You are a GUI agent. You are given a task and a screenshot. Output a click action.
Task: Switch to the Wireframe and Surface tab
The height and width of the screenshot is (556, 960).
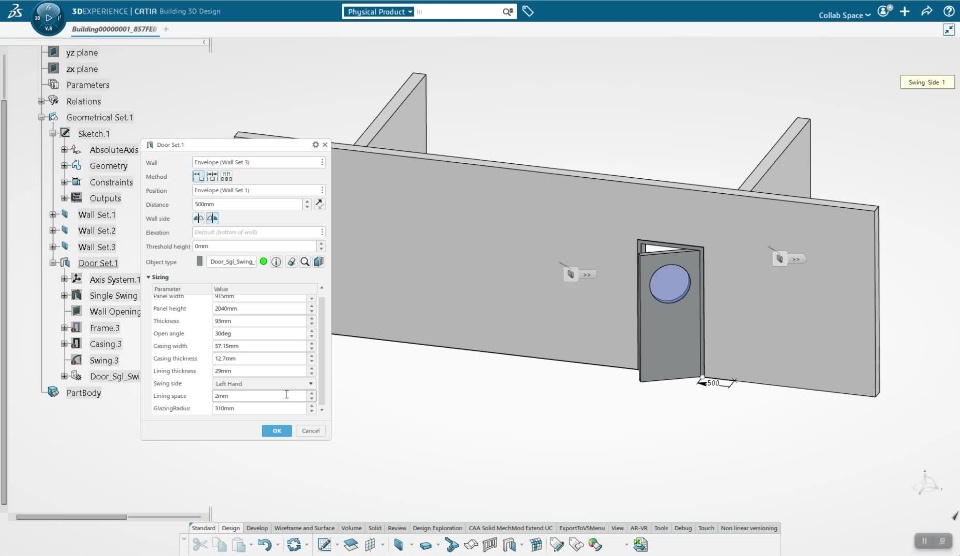304,528
